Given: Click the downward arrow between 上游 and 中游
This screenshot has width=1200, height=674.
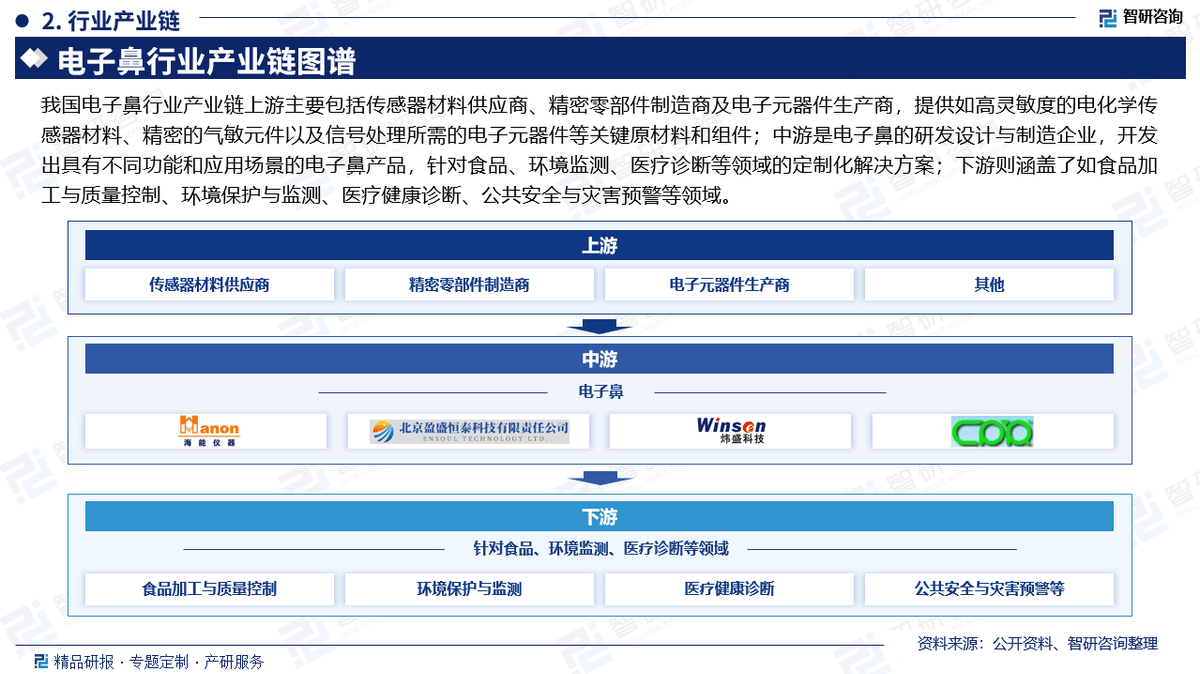Looking at the screenshot, I should 599,325.
